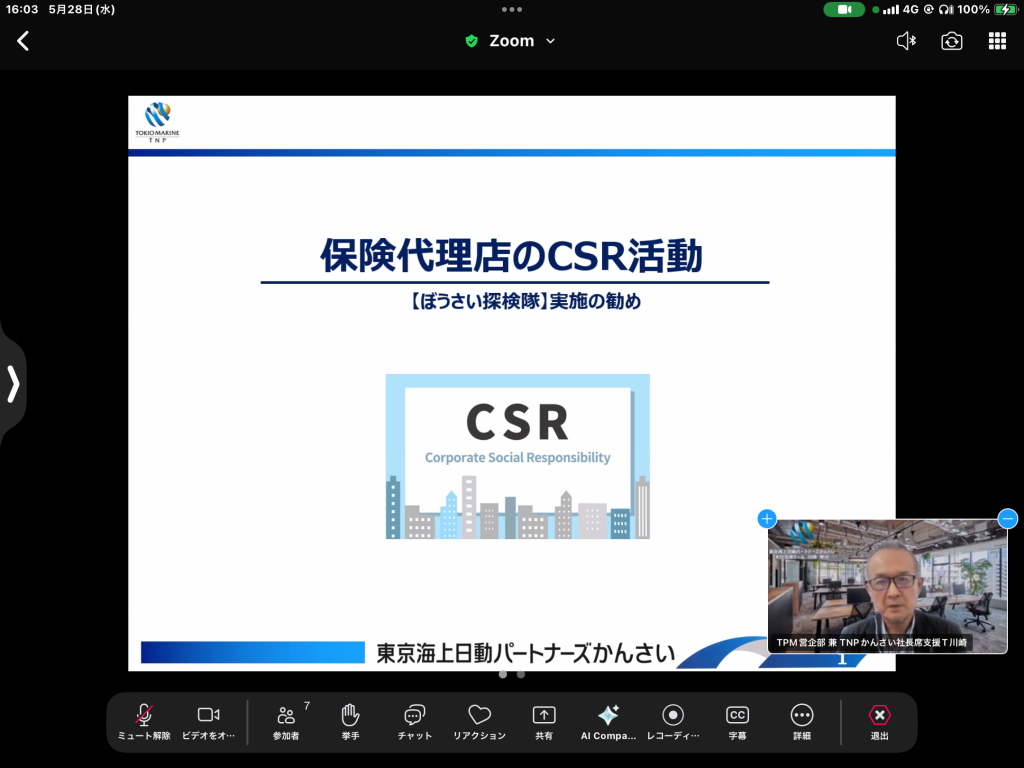The width and height of the screenshot is (1024, 768).
Task: Tap the speaker name label TPM営企部
Action: (872, 643)
